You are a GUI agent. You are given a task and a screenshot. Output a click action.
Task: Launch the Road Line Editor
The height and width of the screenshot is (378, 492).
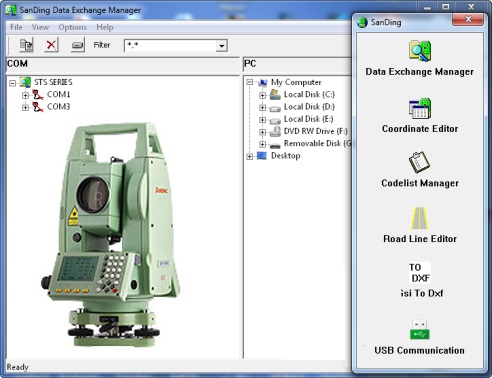click(420, 218)
